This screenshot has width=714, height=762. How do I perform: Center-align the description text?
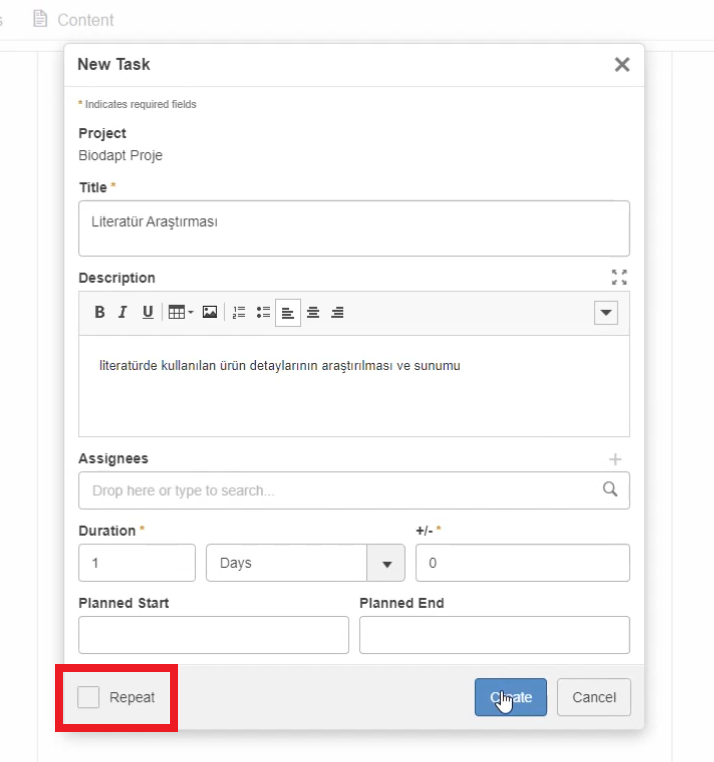coord(313,312)
